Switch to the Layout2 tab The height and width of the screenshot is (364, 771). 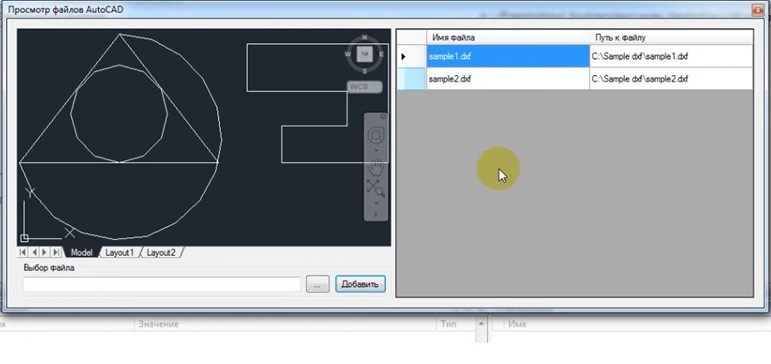coord(161,253)
